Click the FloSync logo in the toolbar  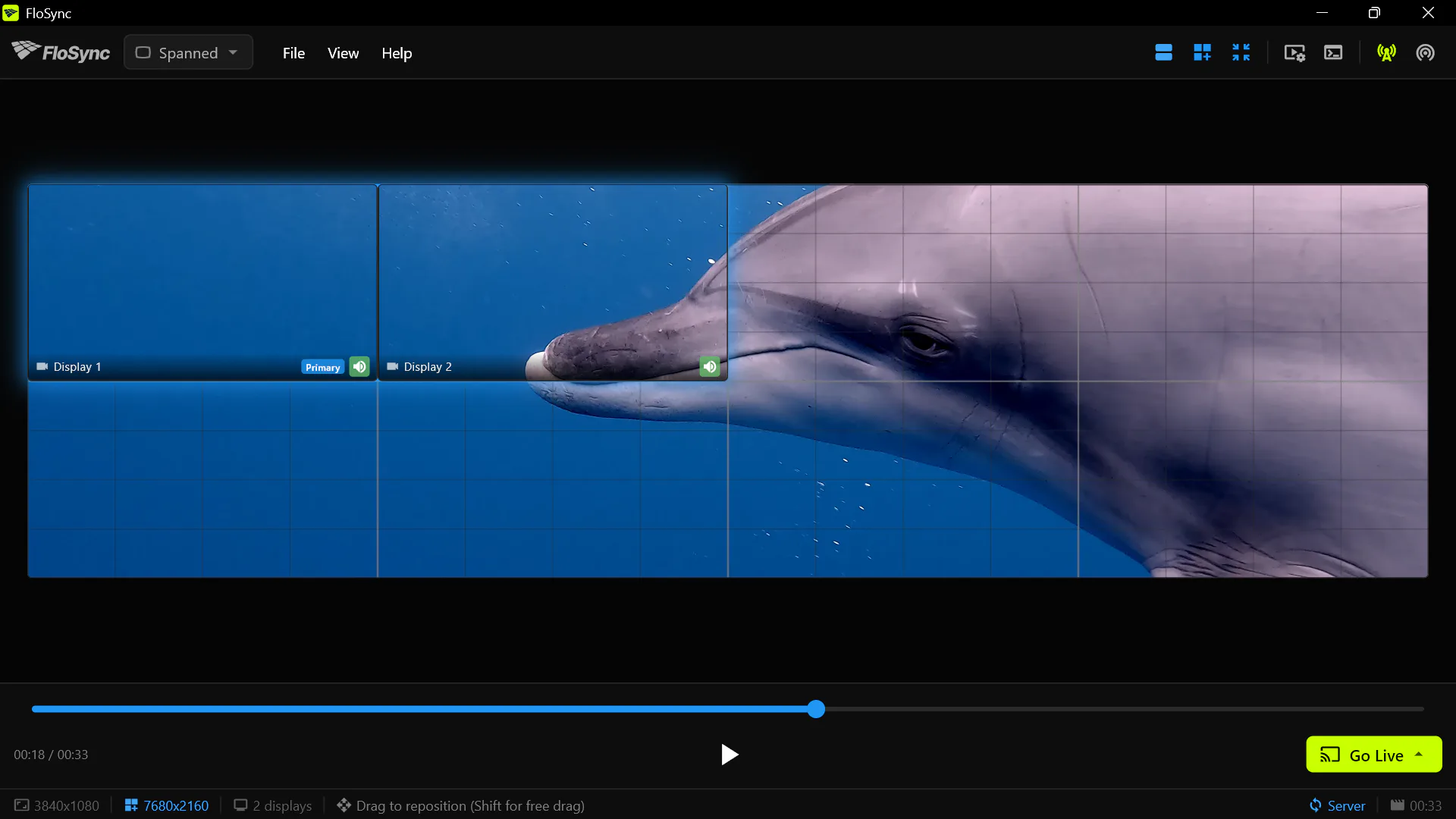tap(61, 52)
